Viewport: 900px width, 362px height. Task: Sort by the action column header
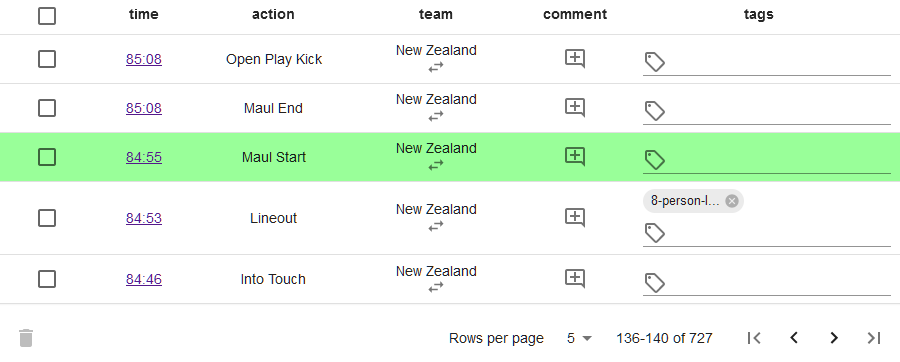click(273, 14)
